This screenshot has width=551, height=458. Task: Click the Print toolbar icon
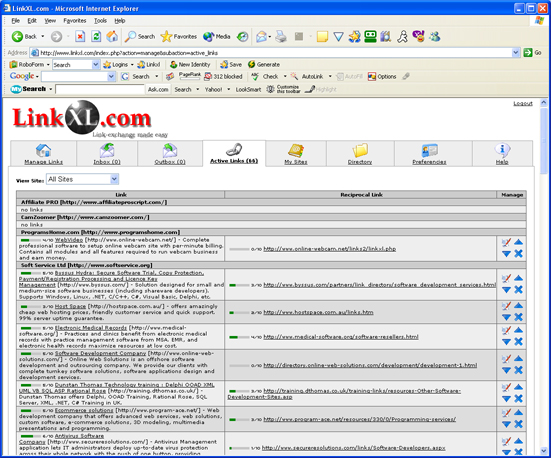[281, 36]
